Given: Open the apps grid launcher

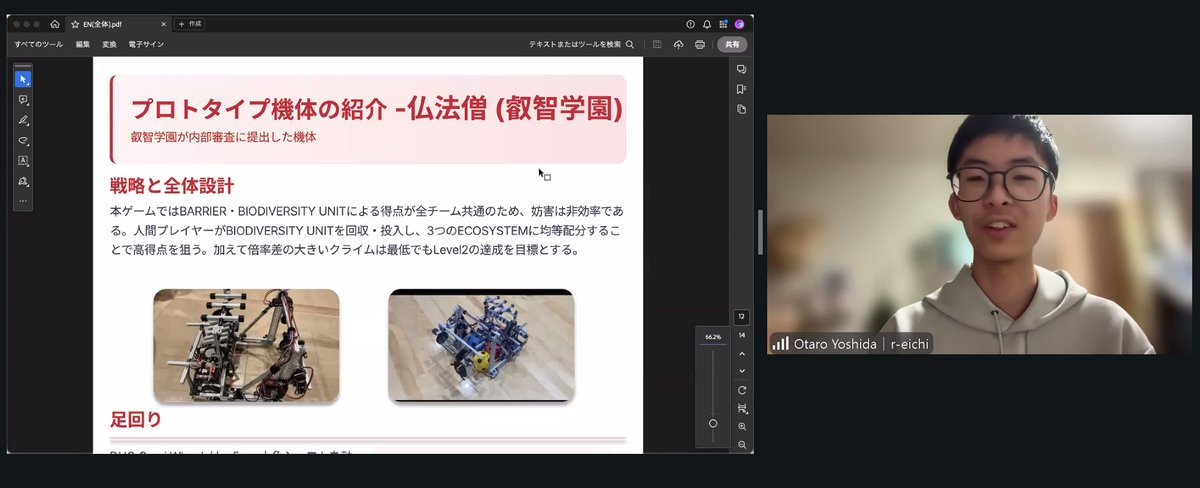Looking at the screenshot, I should 723,24.
